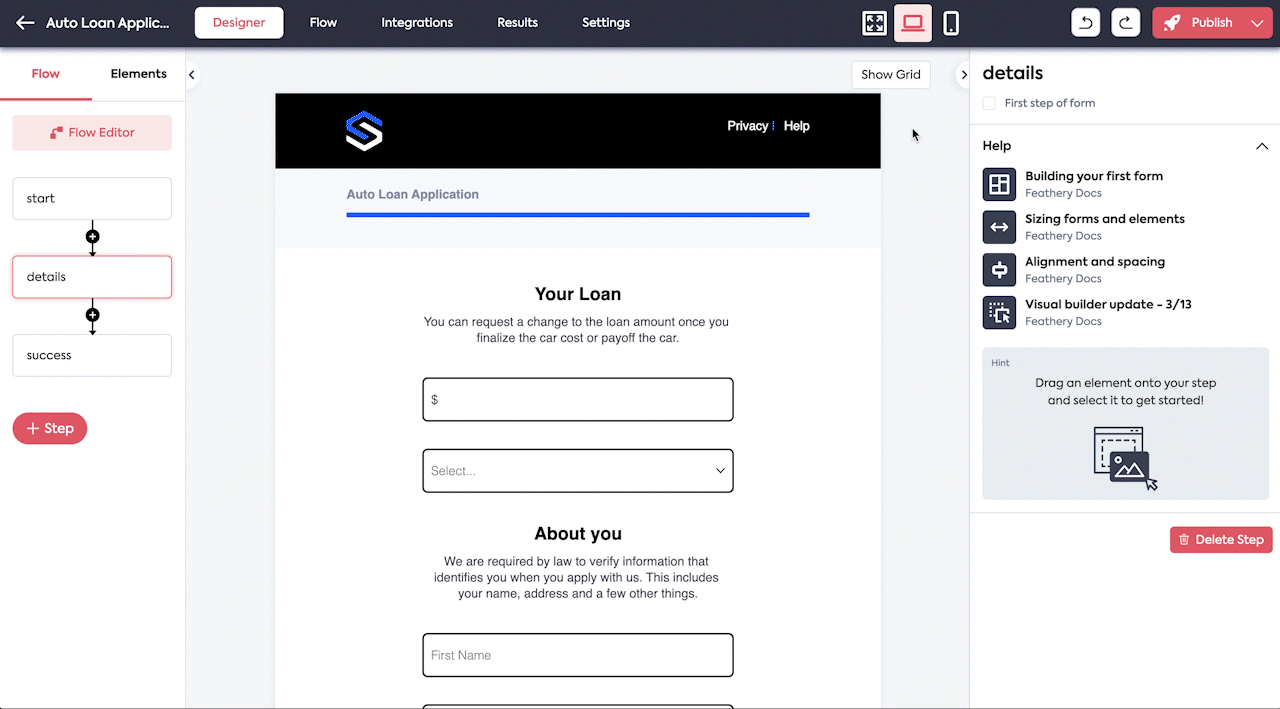The image size is (1280, 709).
Task: Click the dollar amount input field
Action: pos(578,399)
